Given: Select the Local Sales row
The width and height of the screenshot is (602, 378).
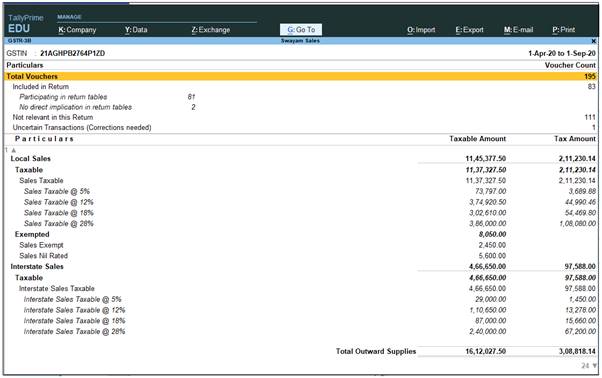Looking at the screenshot, I should pos(301,158).
